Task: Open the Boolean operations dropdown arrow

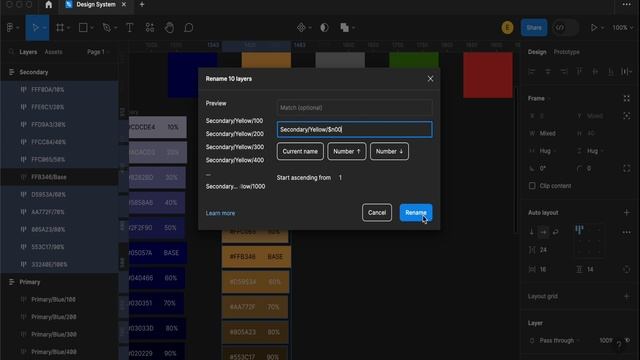Action: coord(353,27)
